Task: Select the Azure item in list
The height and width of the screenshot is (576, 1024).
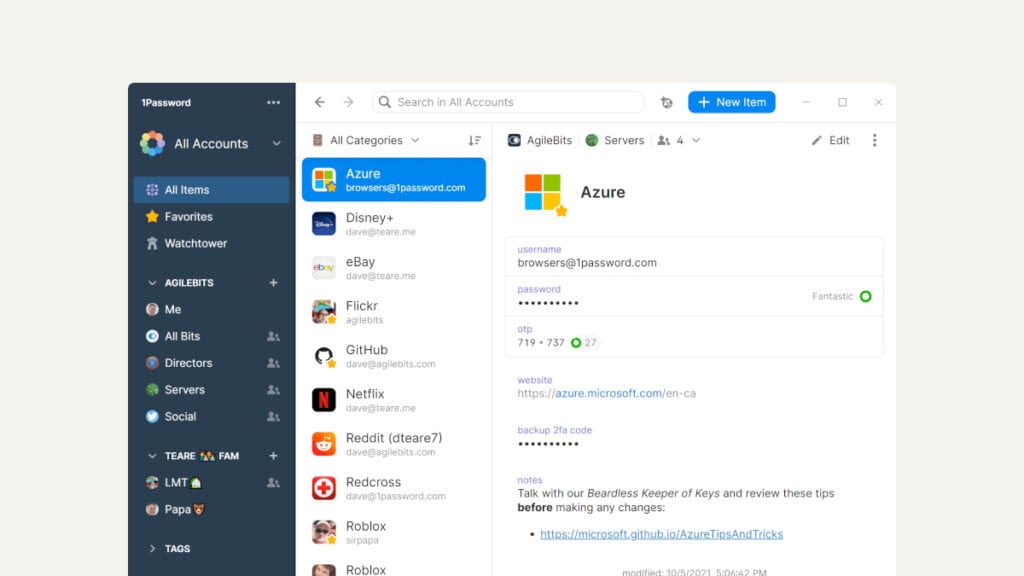Action: click(x=394, y=180)
